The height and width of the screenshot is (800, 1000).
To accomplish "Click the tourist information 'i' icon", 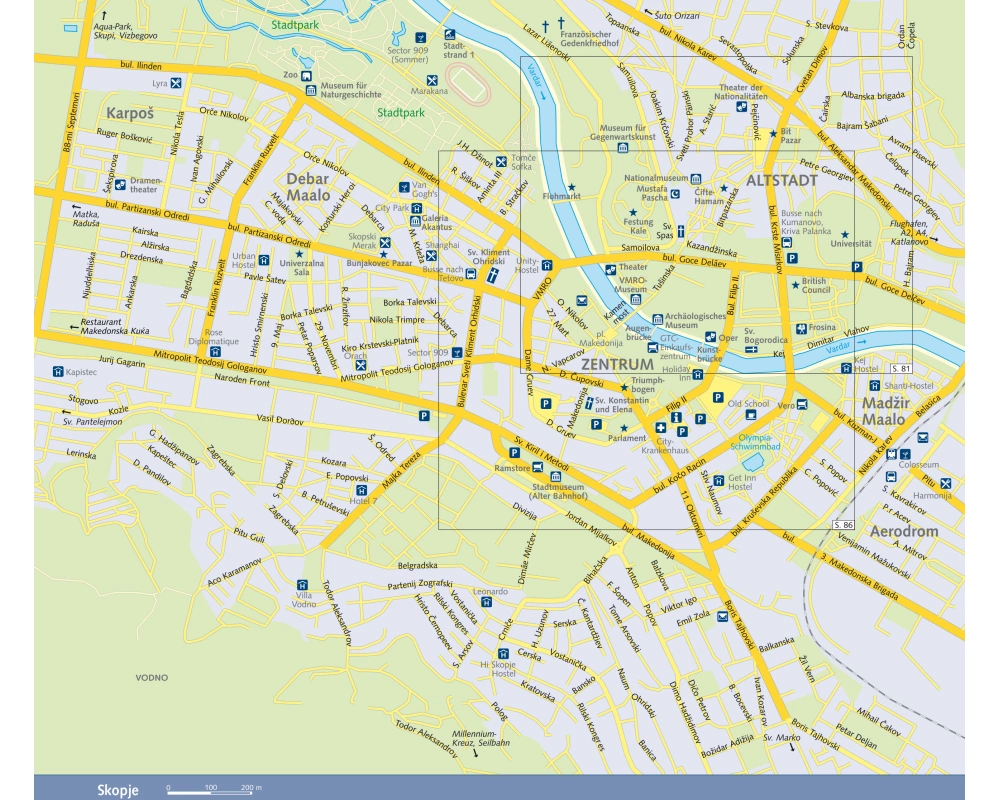I will point(675,417).
